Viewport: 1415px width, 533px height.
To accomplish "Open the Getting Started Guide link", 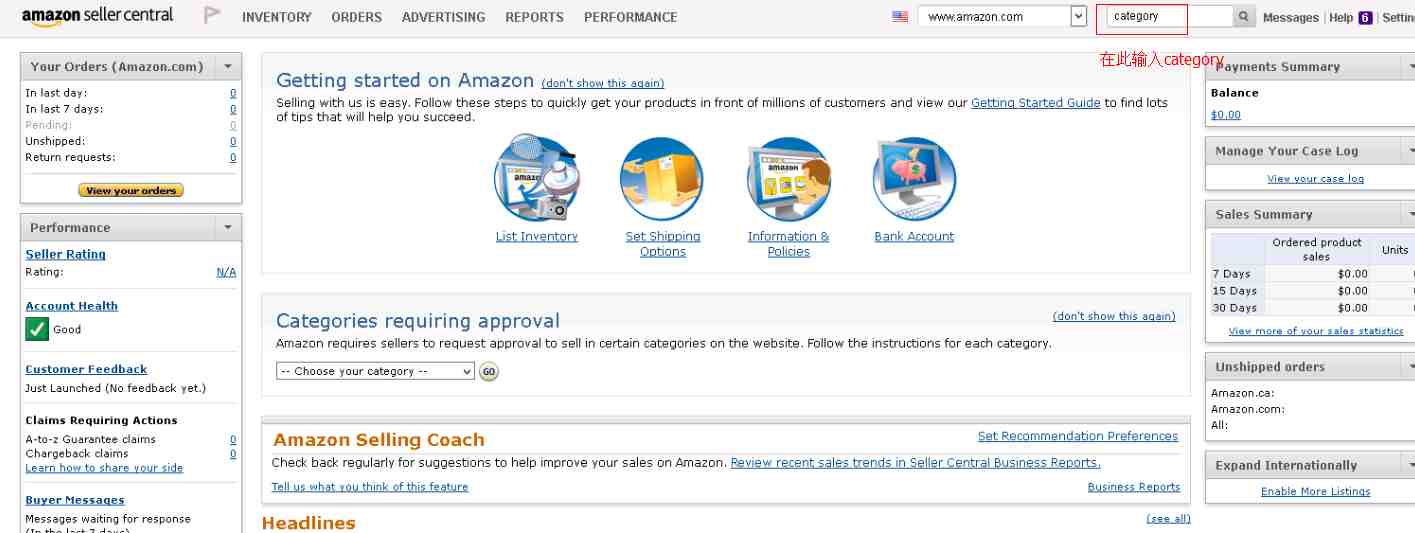I will 1036,103.
